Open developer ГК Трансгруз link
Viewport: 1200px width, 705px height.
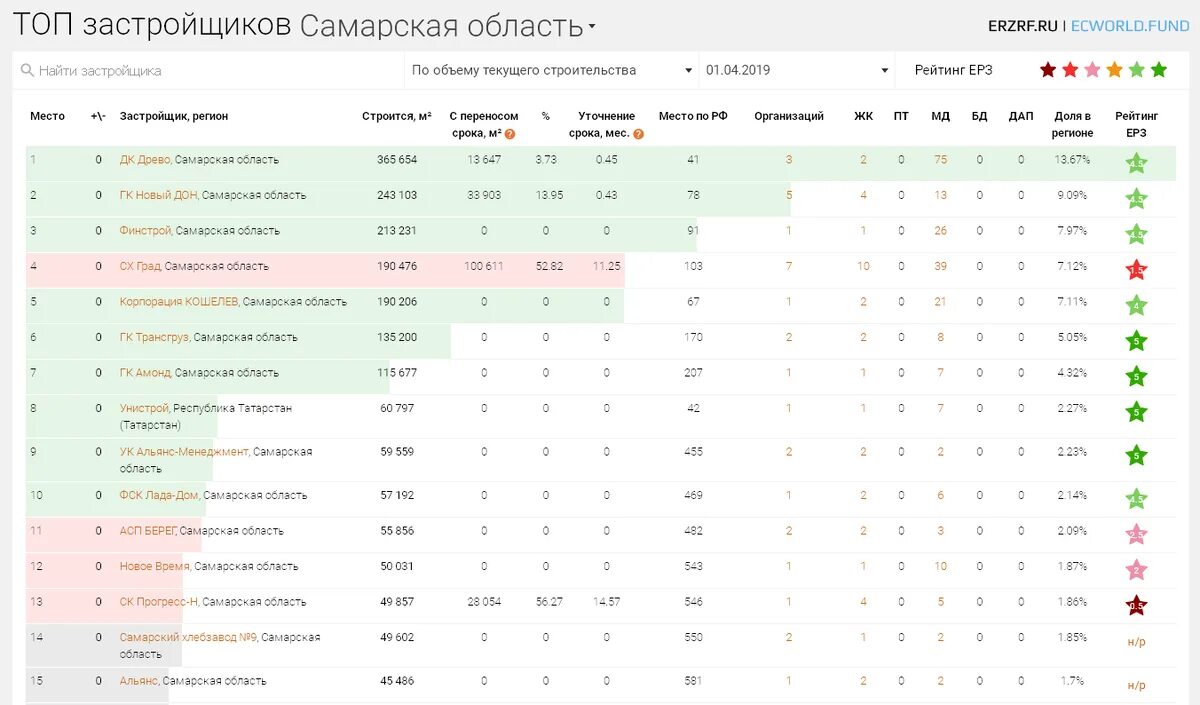coord(154,337)
